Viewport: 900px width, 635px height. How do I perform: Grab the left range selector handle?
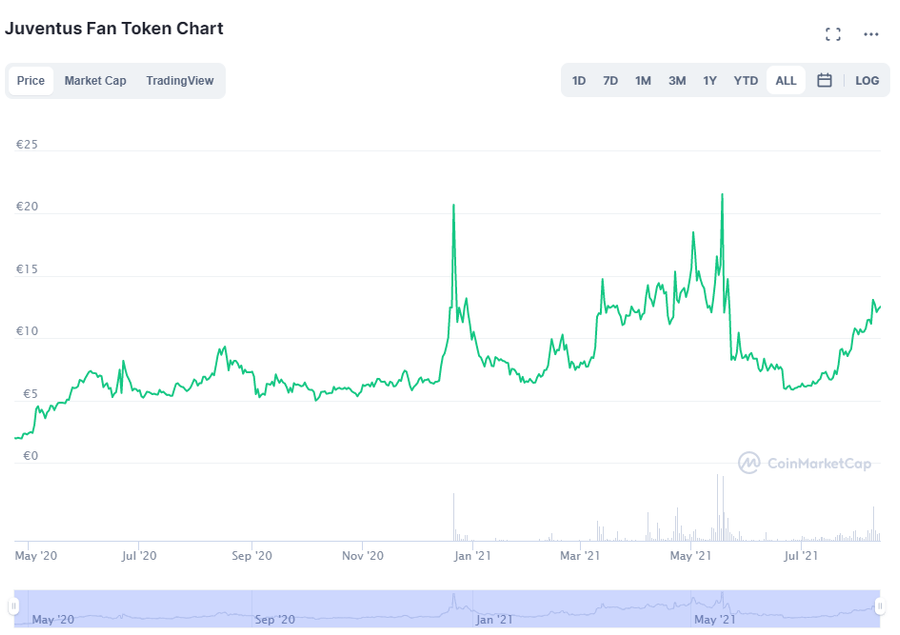coord(13,606)
